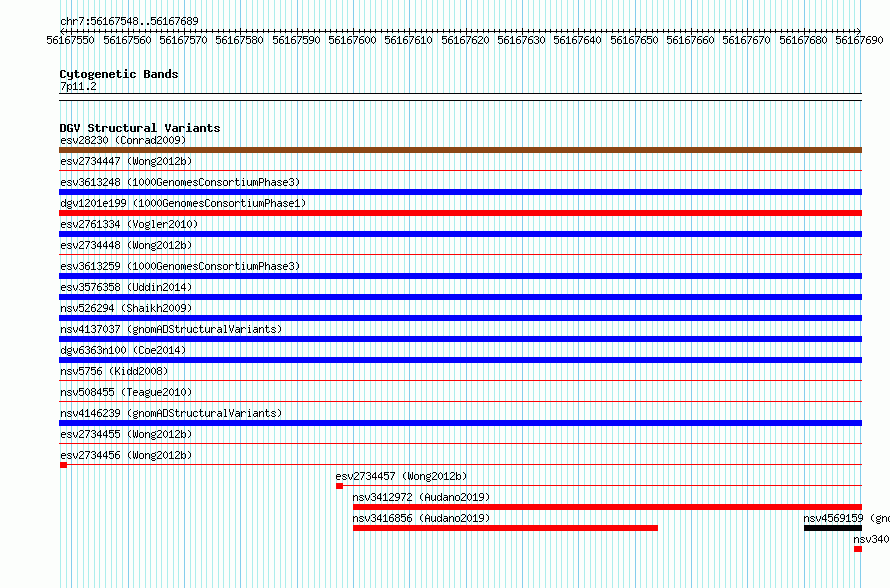Open the esv2734455 (Wong2012b) label

point(126,434)
